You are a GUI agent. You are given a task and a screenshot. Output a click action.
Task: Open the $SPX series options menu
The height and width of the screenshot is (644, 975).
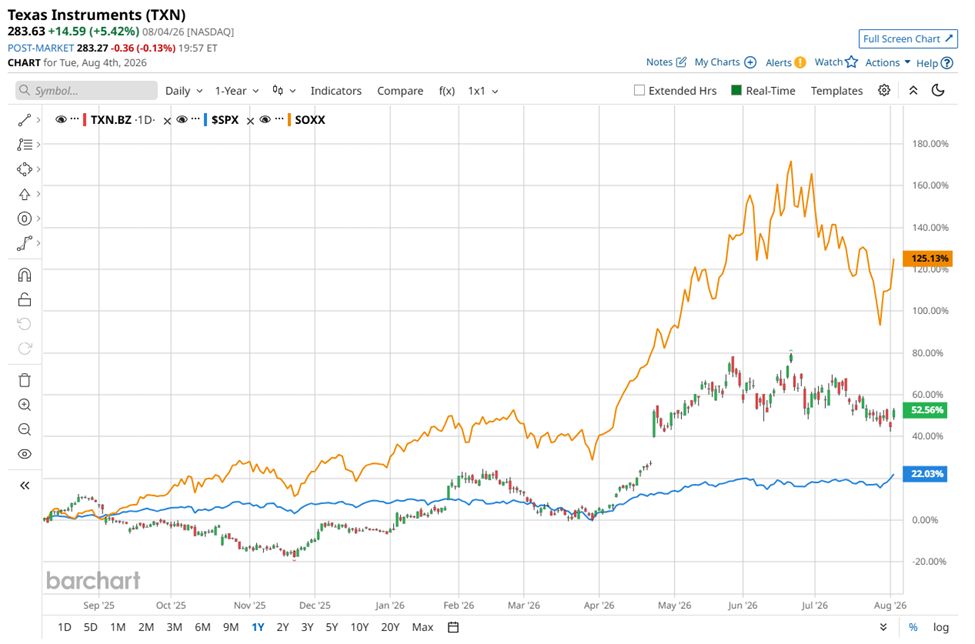[x=195, y=119]
